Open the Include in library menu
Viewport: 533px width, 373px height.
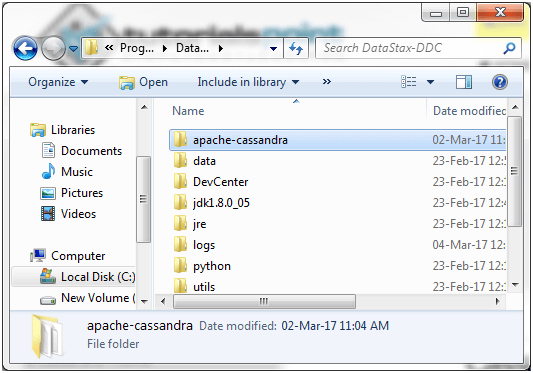click(248, 82)
